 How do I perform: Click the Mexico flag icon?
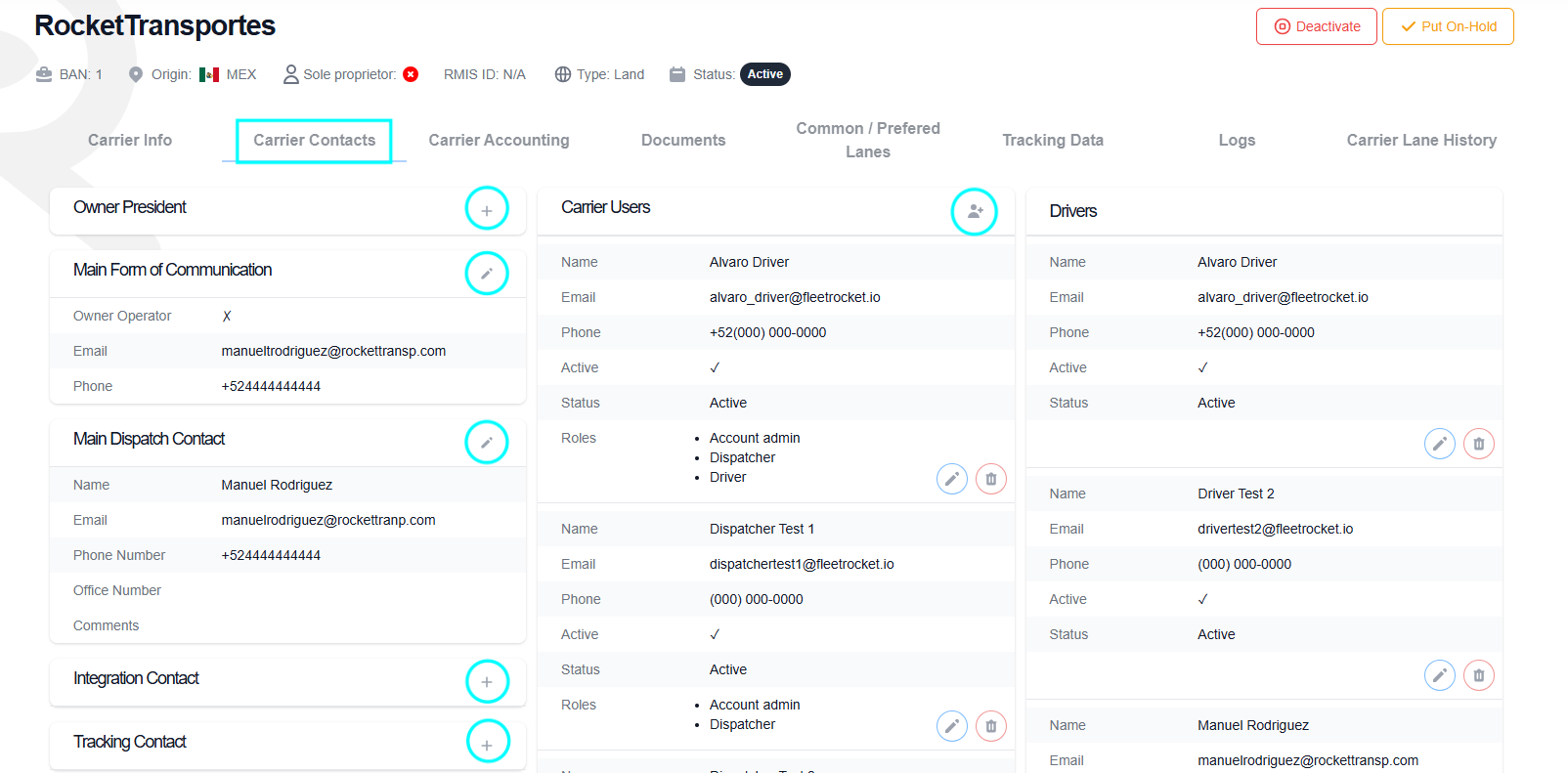pyautogui.click(x=209, y=74)
